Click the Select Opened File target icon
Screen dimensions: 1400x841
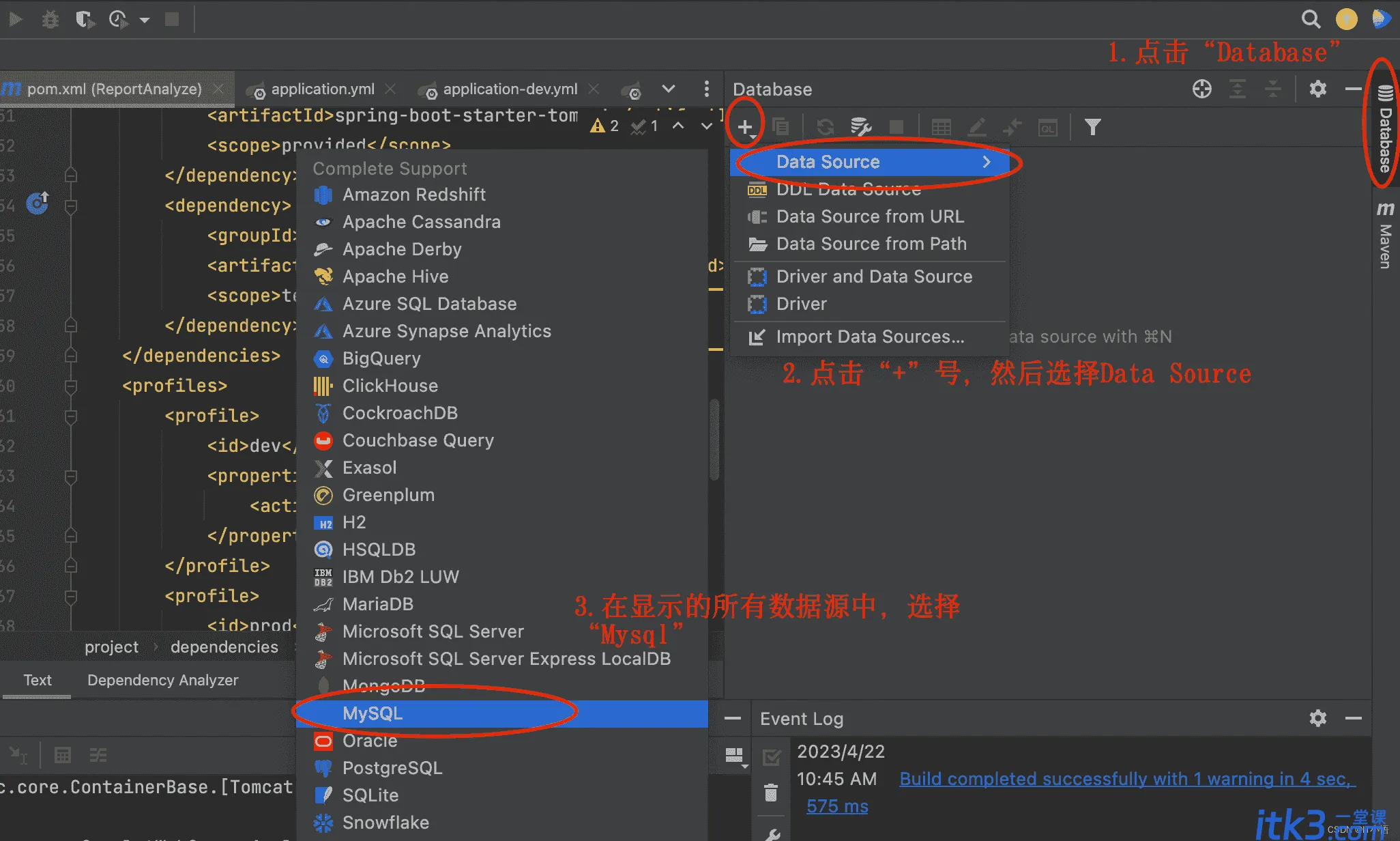1202,89
